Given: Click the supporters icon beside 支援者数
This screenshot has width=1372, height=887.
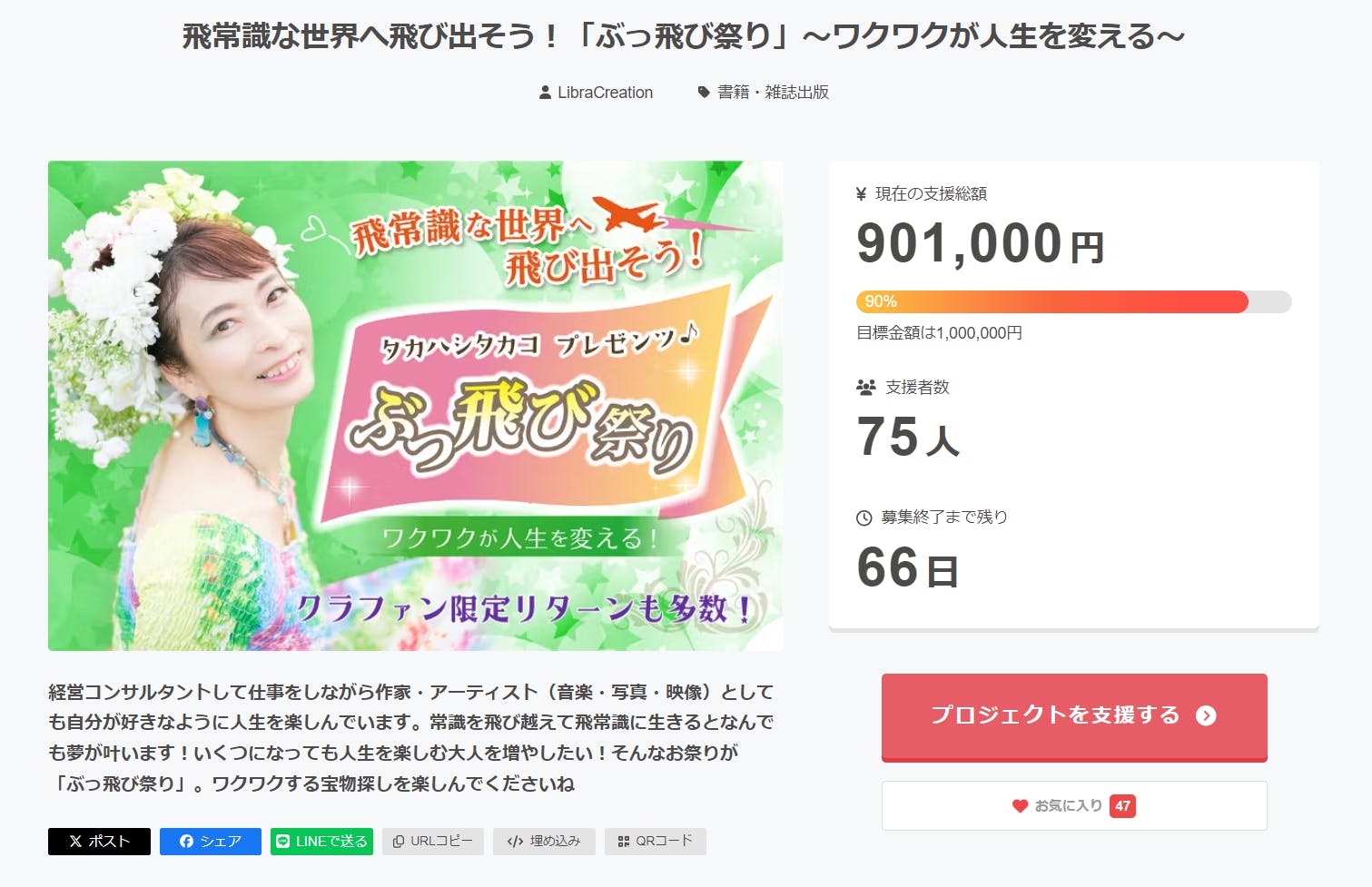Looking at the screenshot, I should [865, 388].
